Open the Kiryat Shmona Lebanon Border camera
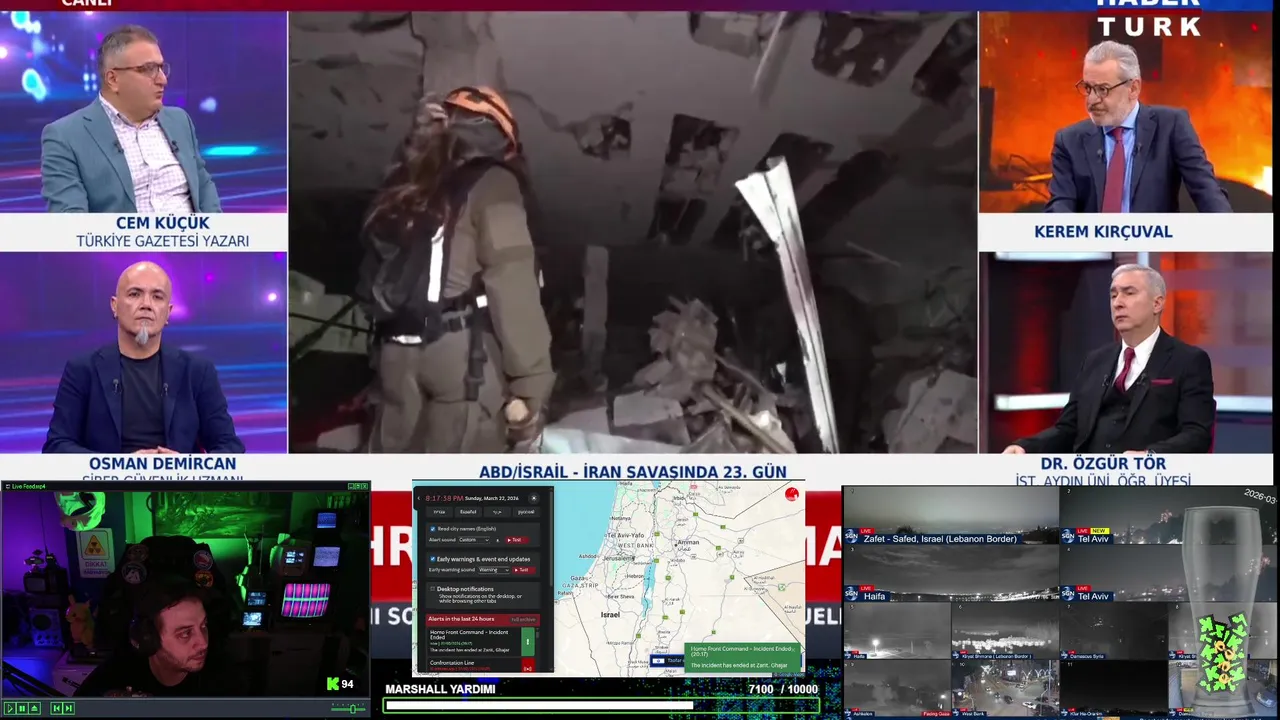 coord(1005,631)
